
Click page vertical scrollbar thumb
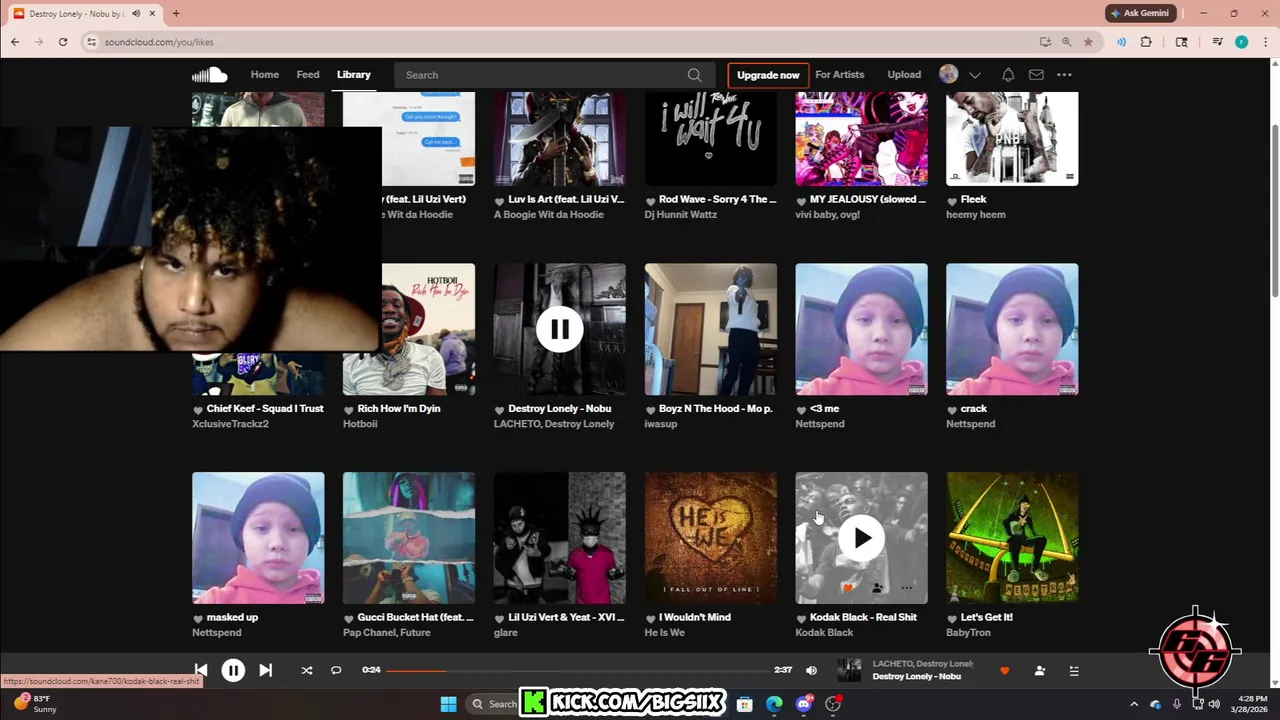pos(1275,210)
